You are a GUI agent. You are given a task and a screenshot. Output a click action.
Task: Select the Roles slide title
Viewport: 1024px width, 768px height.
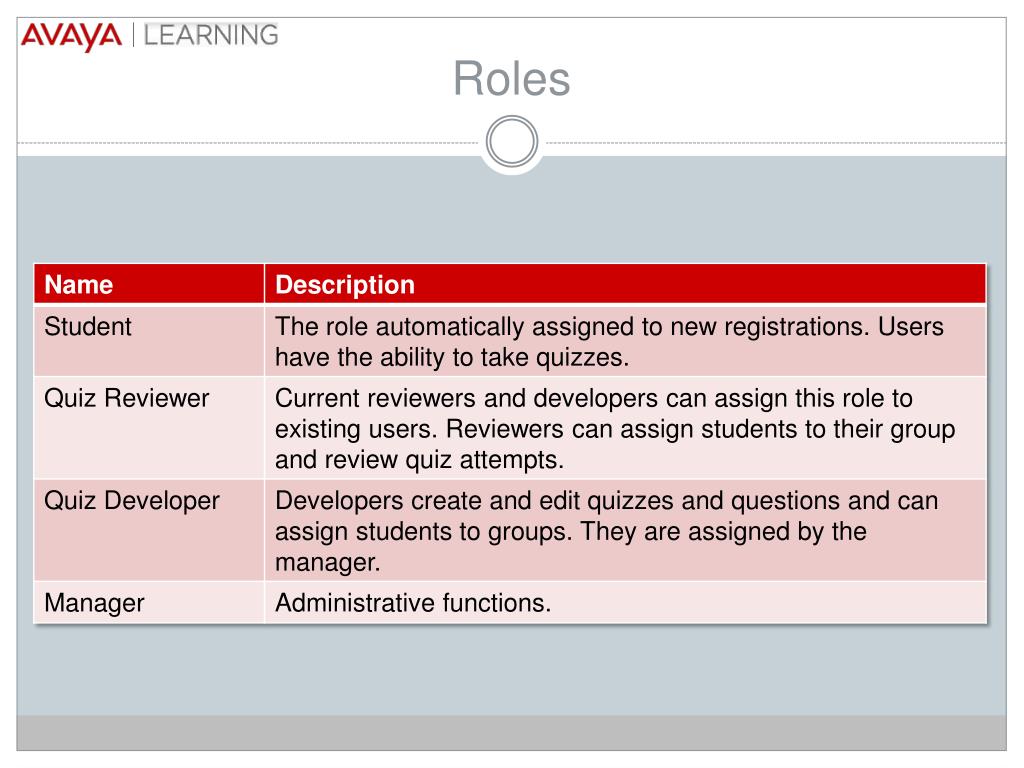(512, 79)
